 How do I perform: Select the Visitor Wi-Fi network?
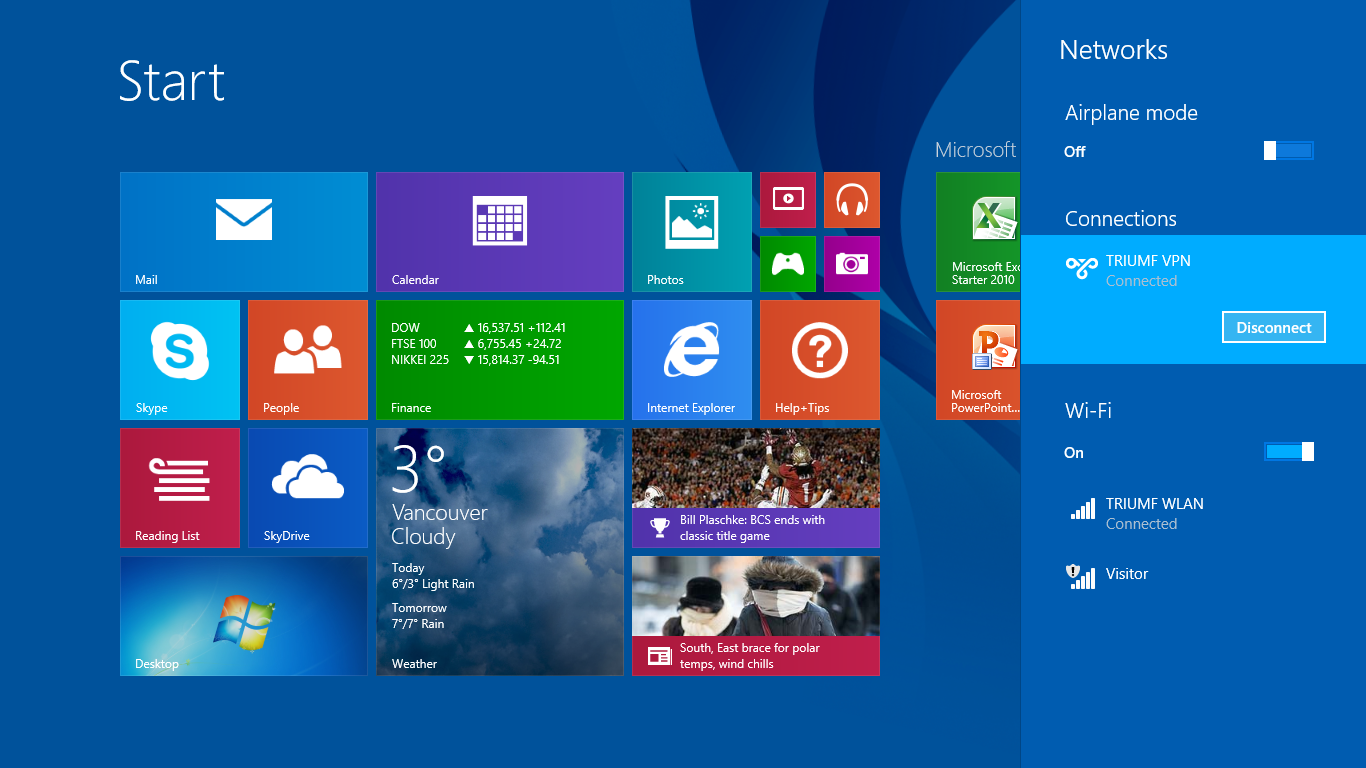click(1126, 574)
